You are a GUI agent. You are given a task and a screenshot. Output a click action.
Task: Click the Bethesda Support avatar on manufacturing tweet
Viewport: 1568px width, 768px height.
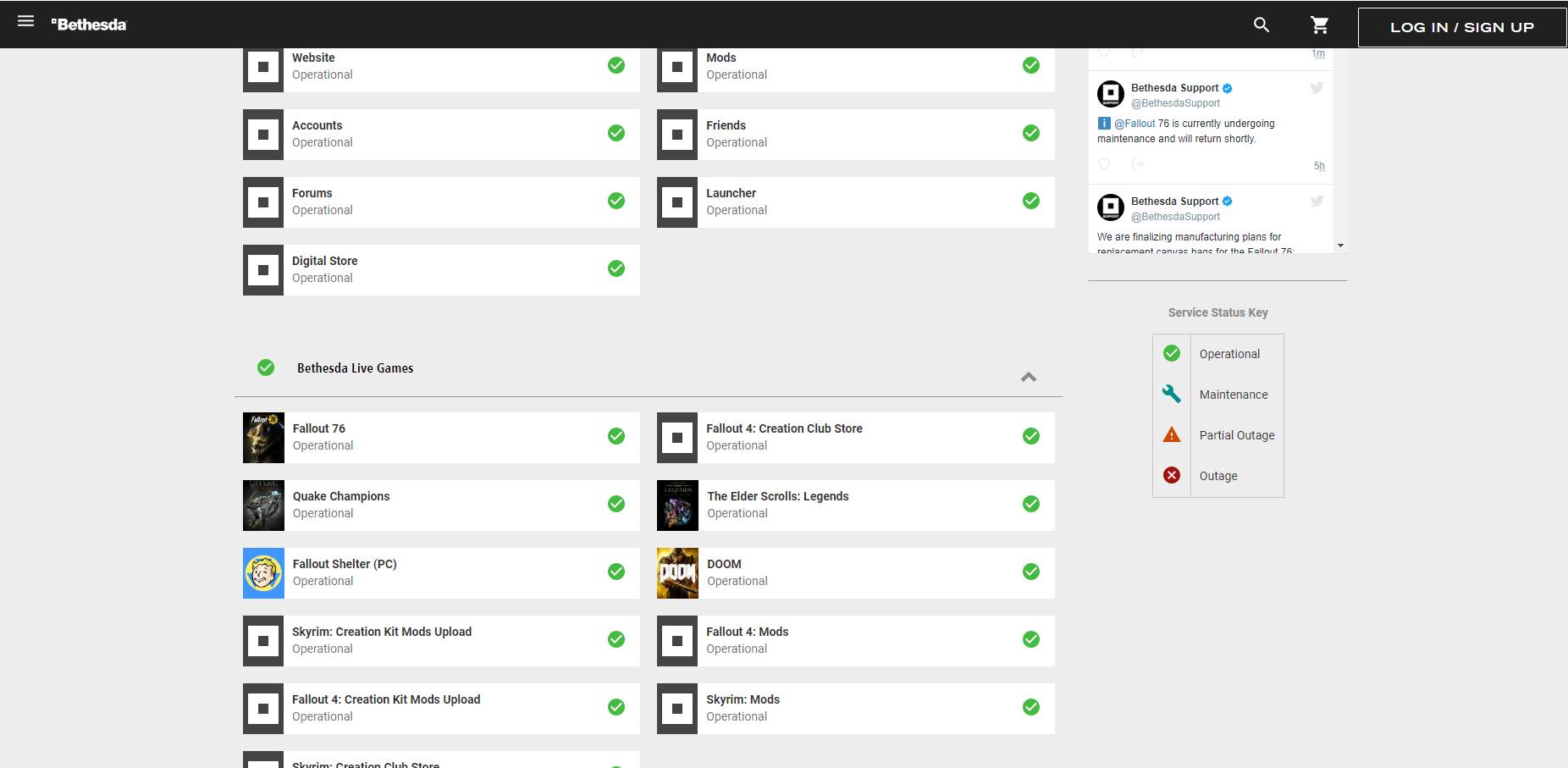click(x=1111, y=207)
